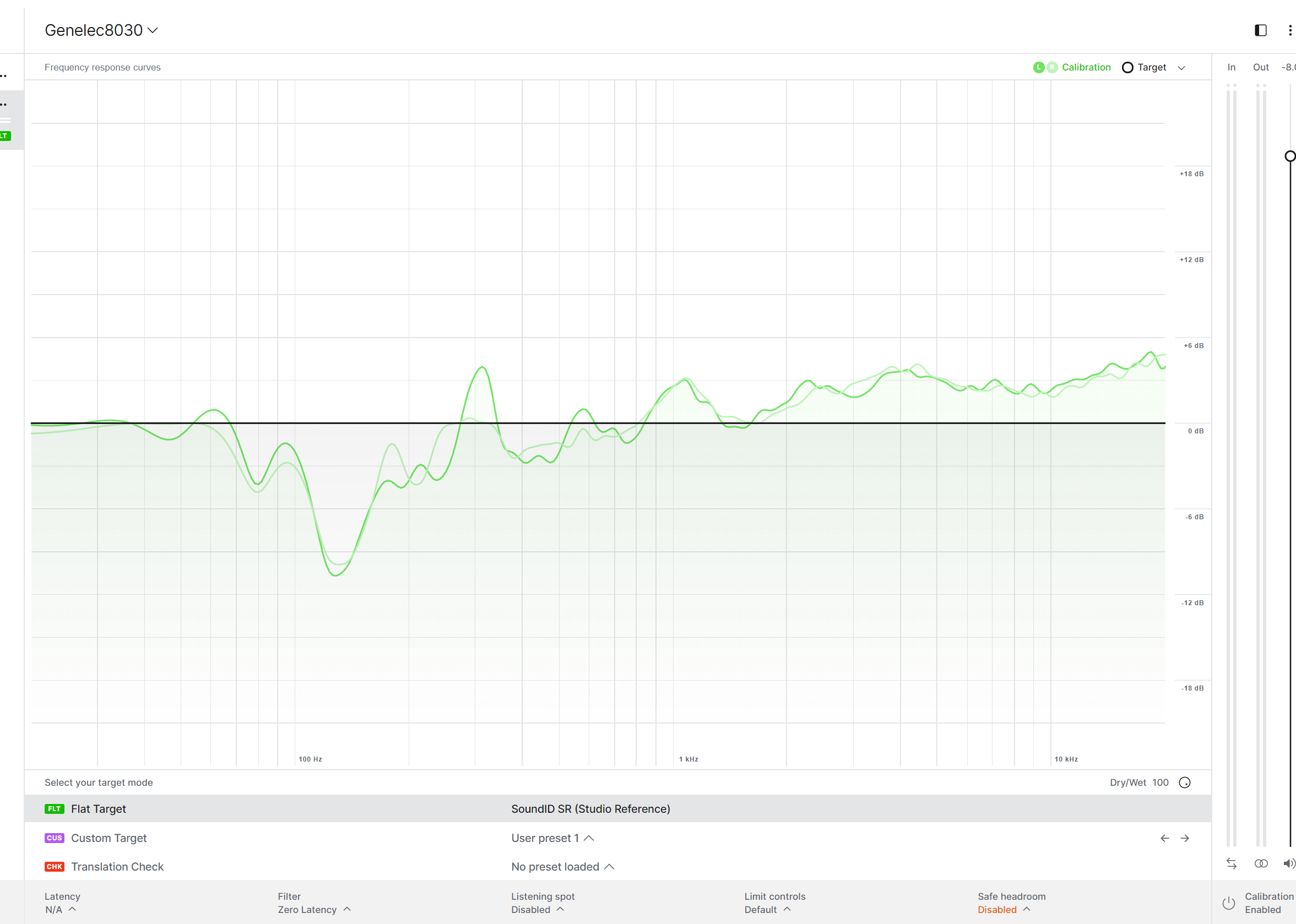Click the mono overlapping circles icon
The image size is (1296, 924).
[1261, 863]
